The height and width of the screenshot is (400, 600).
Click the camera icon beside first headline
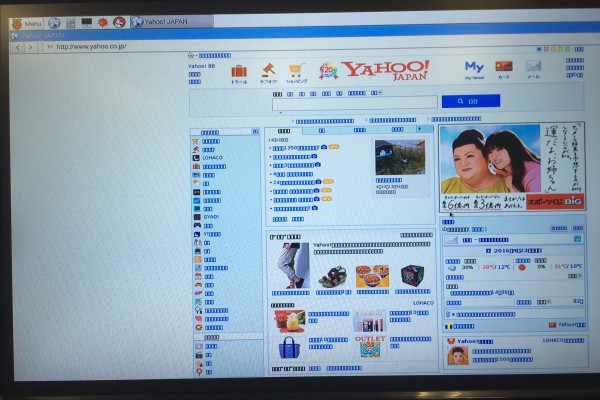[324, 147]
